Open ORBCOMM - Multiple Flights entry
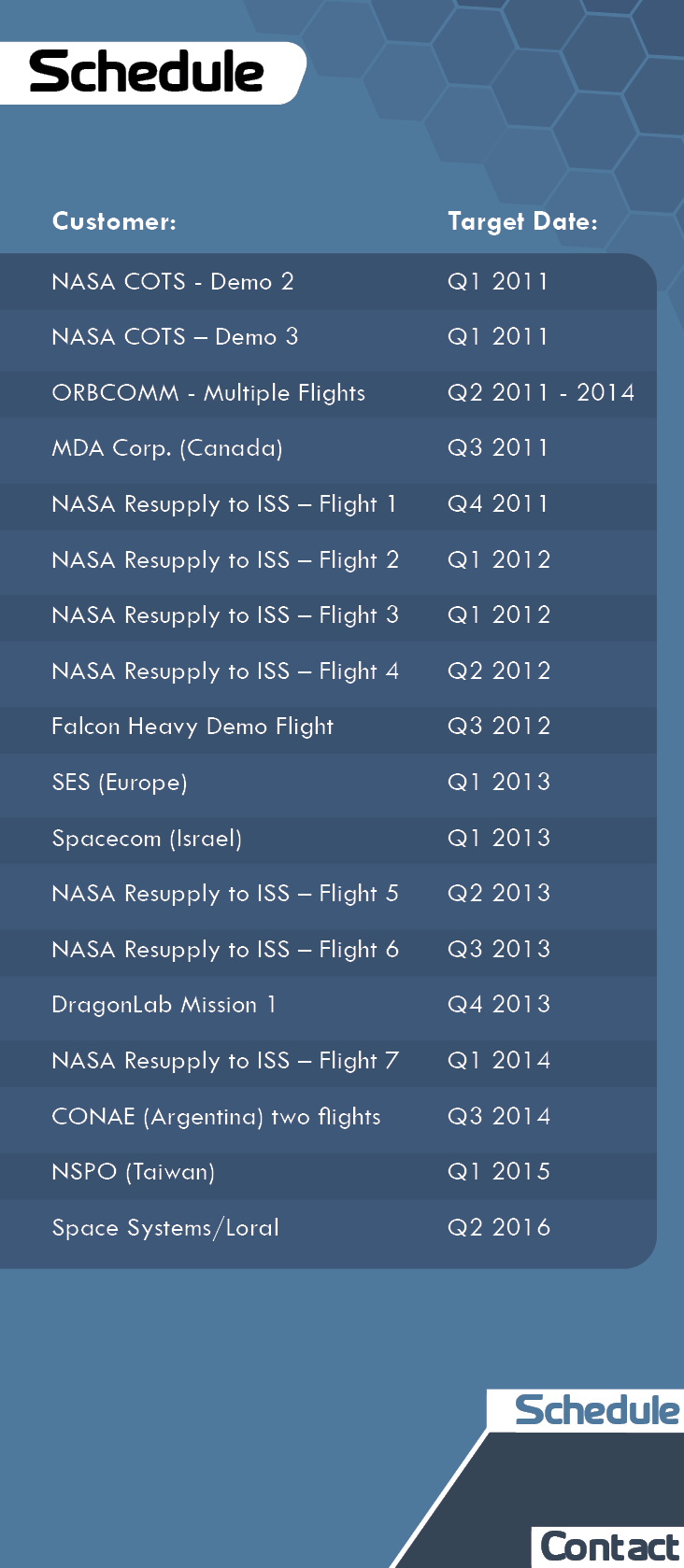Viewport: 684px width, 1568px height. 328,393
